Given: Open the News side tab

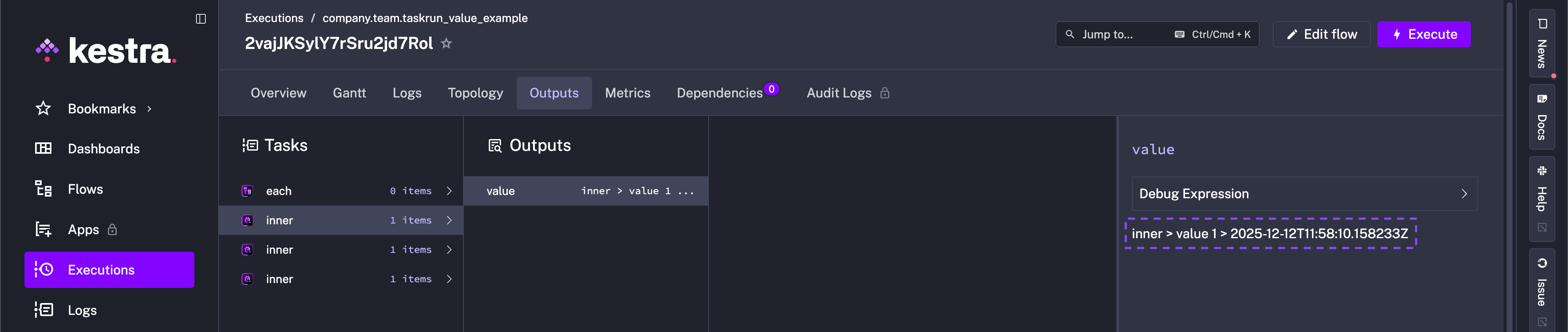Looking at the screenshot, I should pyautogui.click(x=1542, y=44).
